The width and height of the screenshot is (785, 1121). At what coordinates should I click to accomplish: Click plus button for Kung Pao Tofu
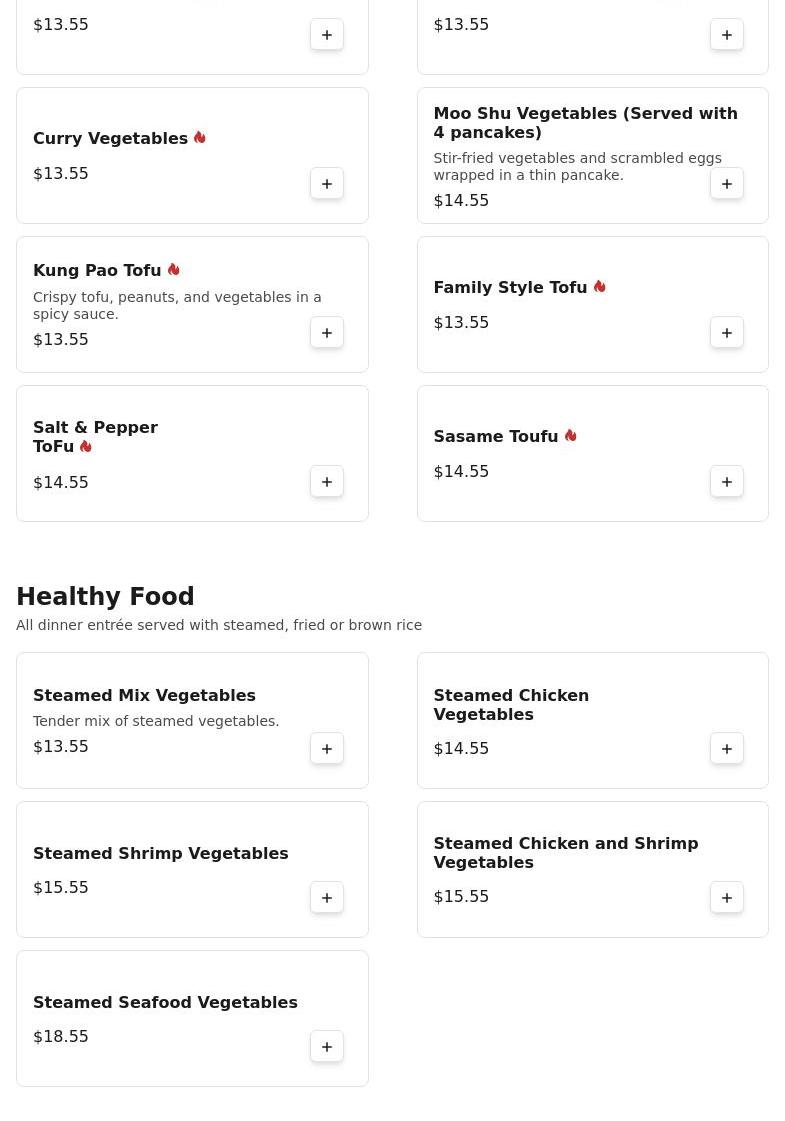click(327, 333)
